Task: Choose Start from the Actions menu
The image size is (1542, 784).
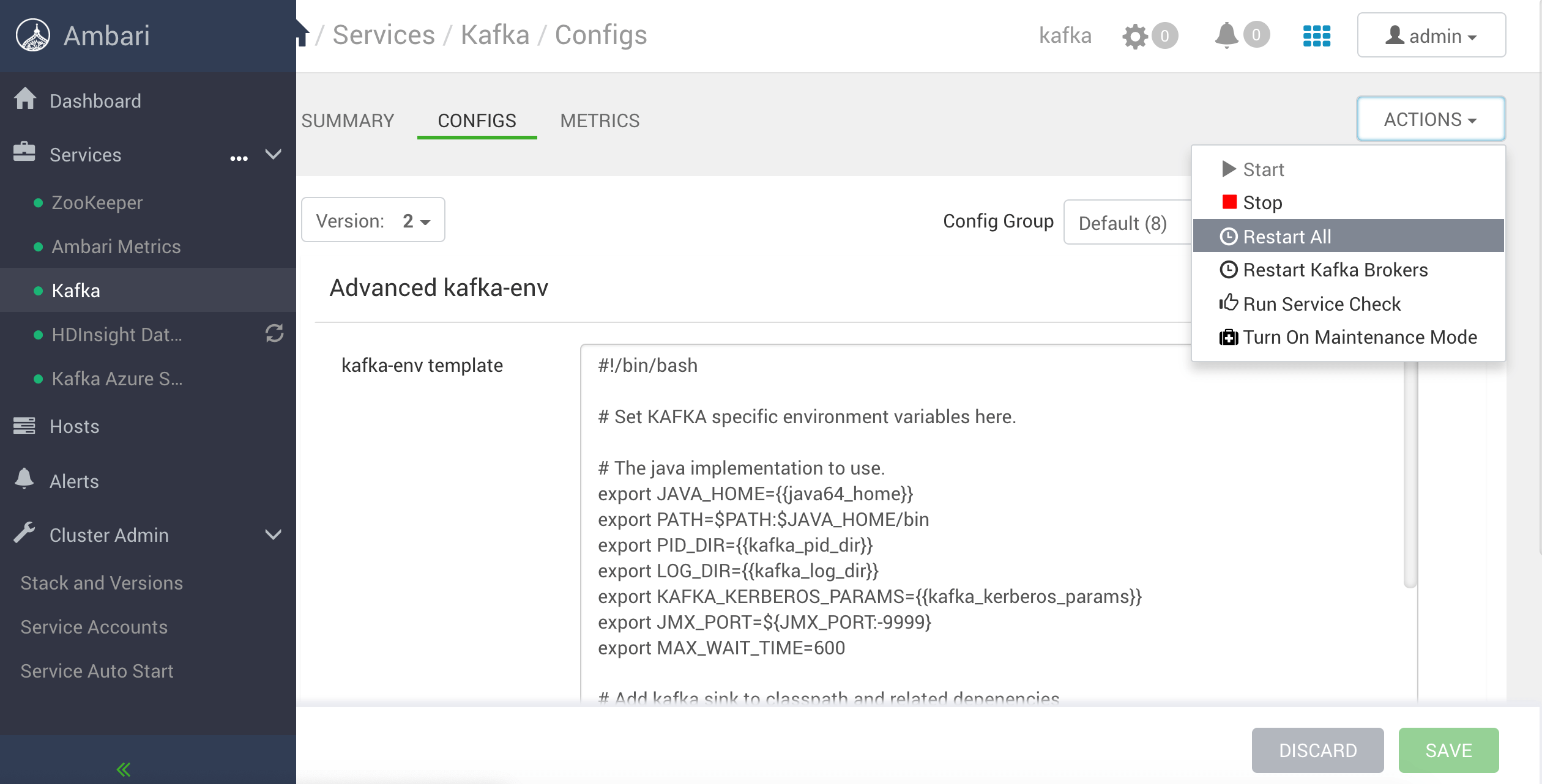Action: tap(1349, 169)
